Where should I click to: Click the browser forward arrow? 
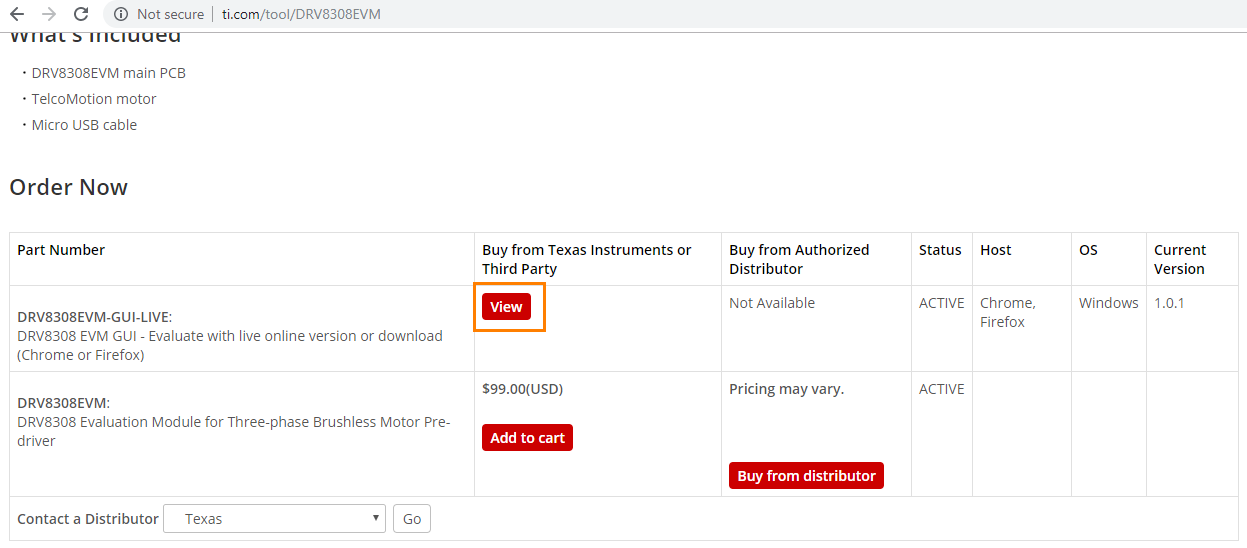[x=49, y=14]
